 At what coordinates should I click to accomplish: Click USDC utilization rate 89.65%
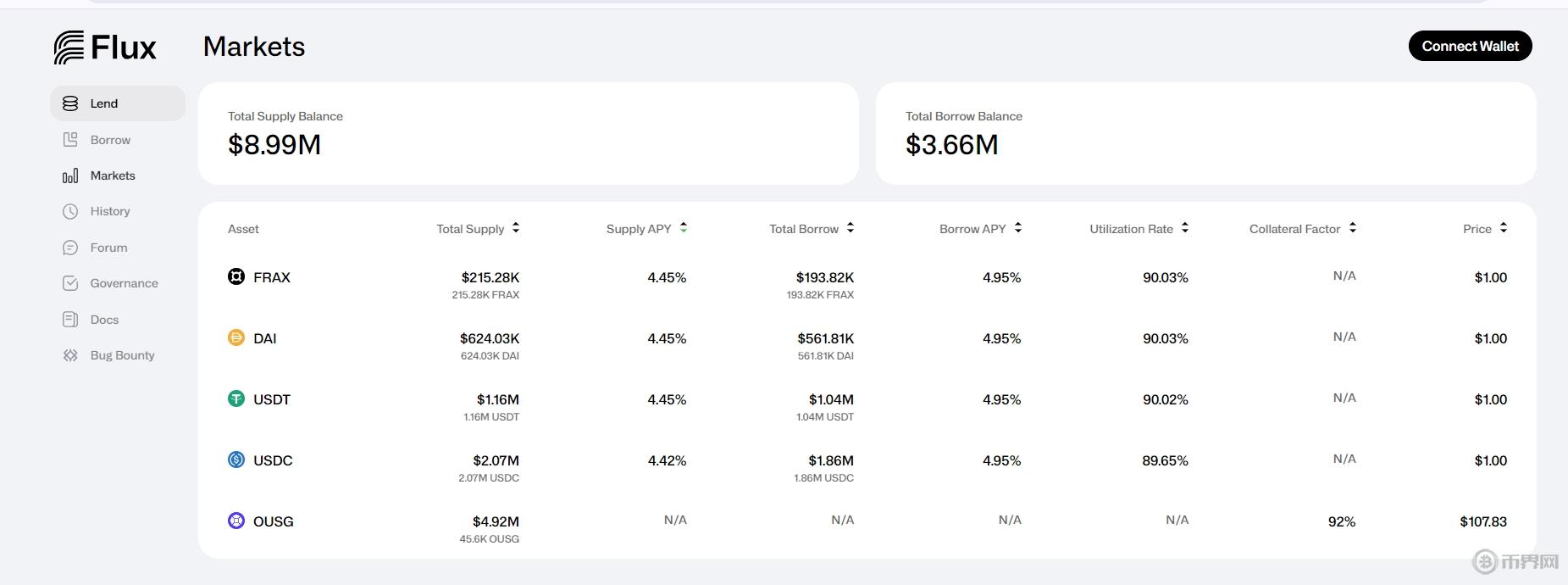1166,460
